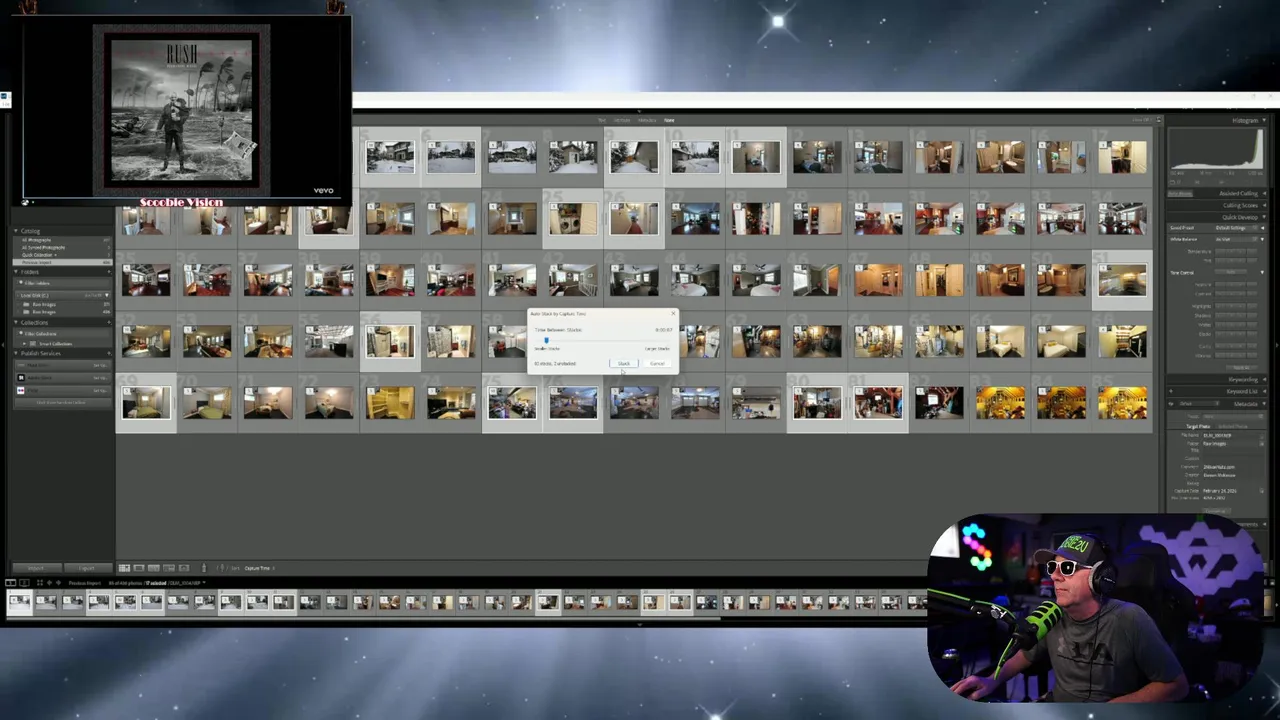Collapse the Publish Services panel triangle
The height and width of the screenshot is (720, 1280).
(16, 353)
